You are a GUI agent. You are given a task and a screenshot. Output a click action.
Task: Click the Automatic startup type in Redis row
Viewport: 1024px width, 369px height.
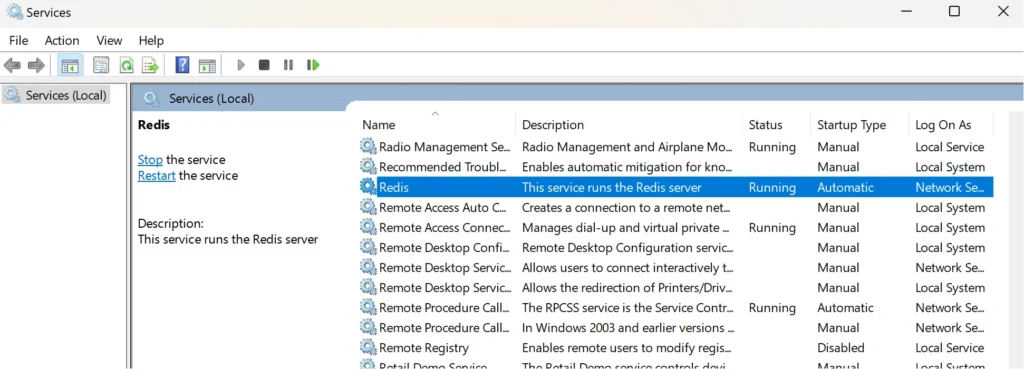pos(845,187)
